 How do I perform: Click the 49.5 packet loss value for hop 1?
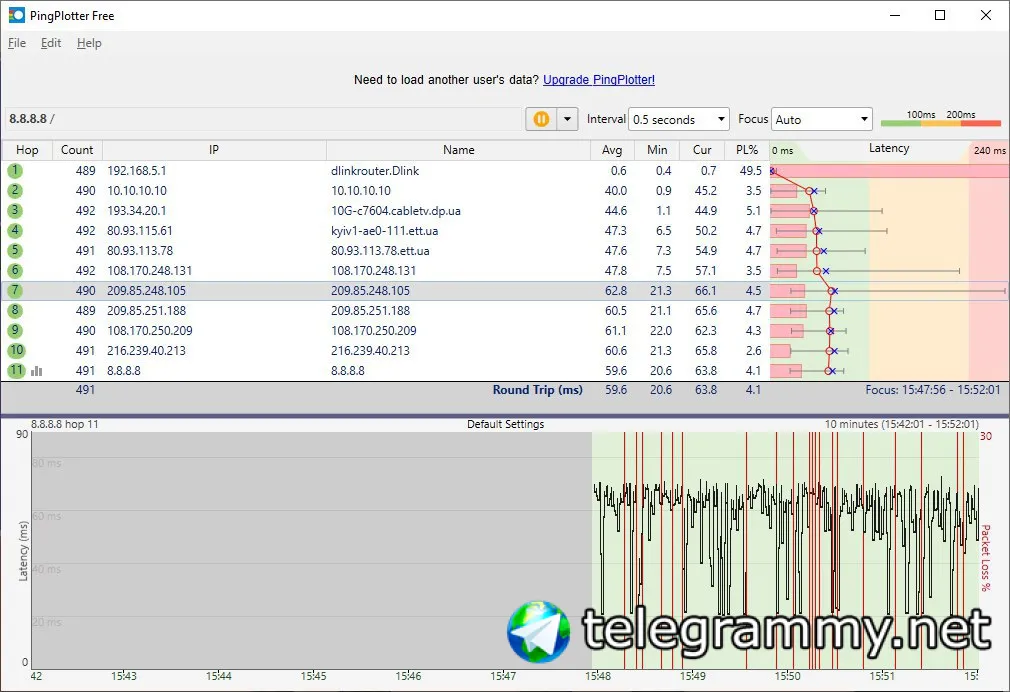click(750, 171)
